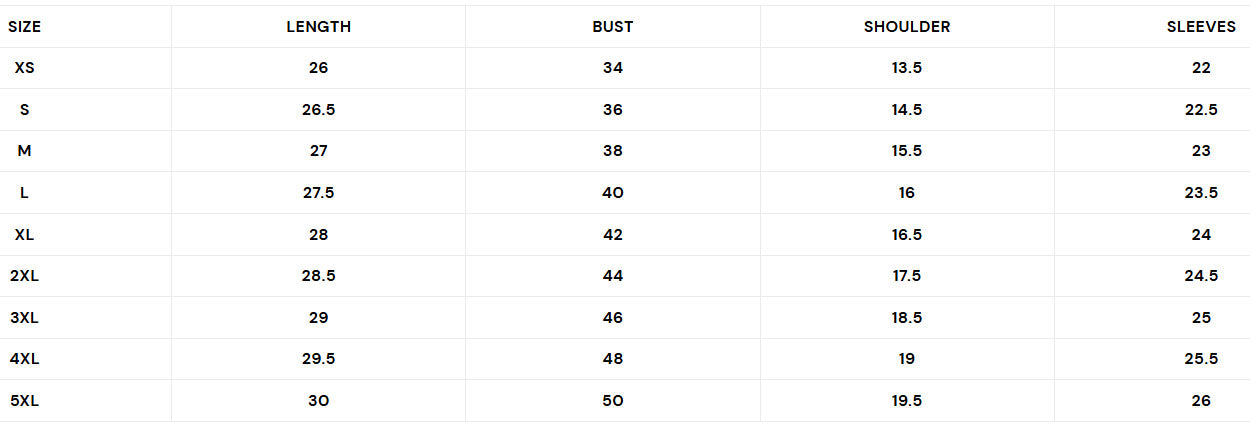The image size is (1250, 426).
Task: Select the 2XL size row label
Action: click(x=25, y=276)
